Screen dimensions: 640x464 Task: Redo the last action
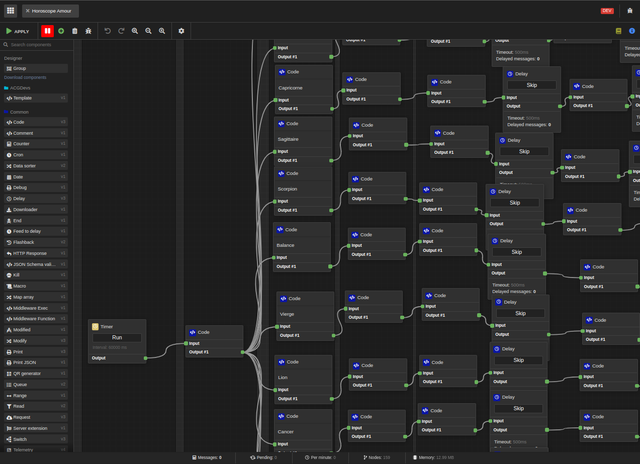point(121,31)
